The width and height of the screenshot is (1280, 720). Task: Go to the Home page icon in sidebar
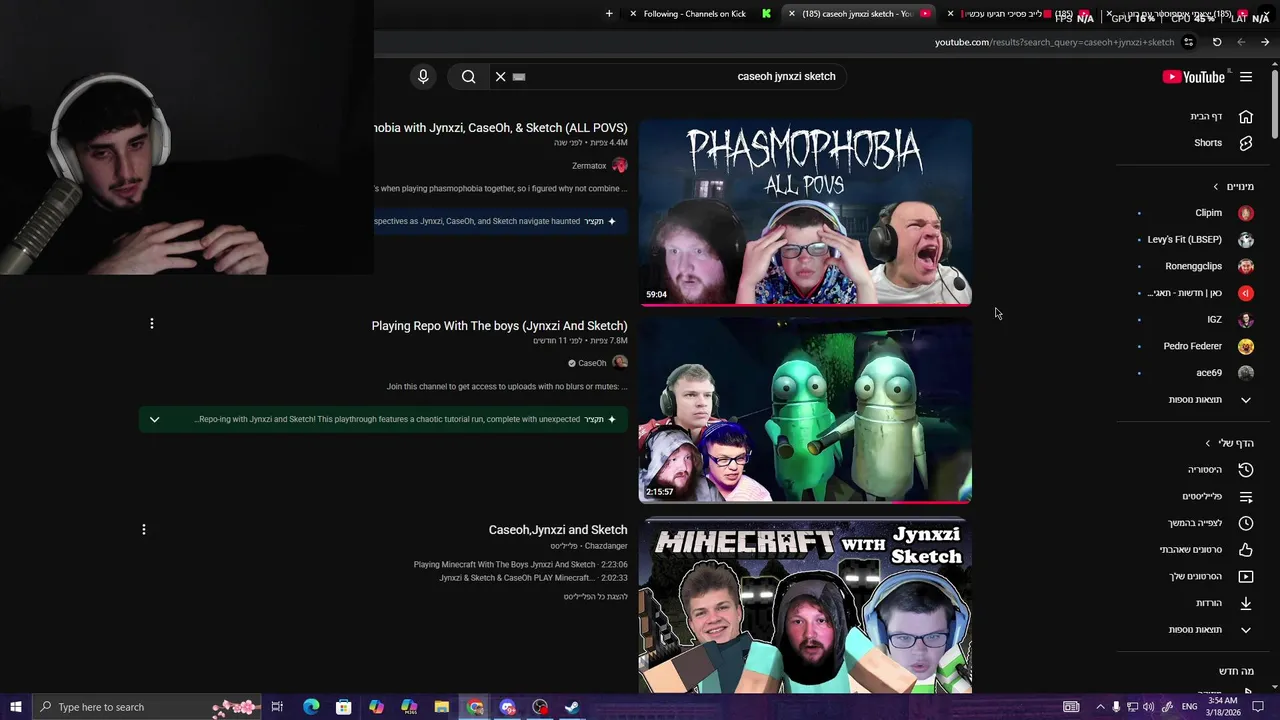point(1246,116)
